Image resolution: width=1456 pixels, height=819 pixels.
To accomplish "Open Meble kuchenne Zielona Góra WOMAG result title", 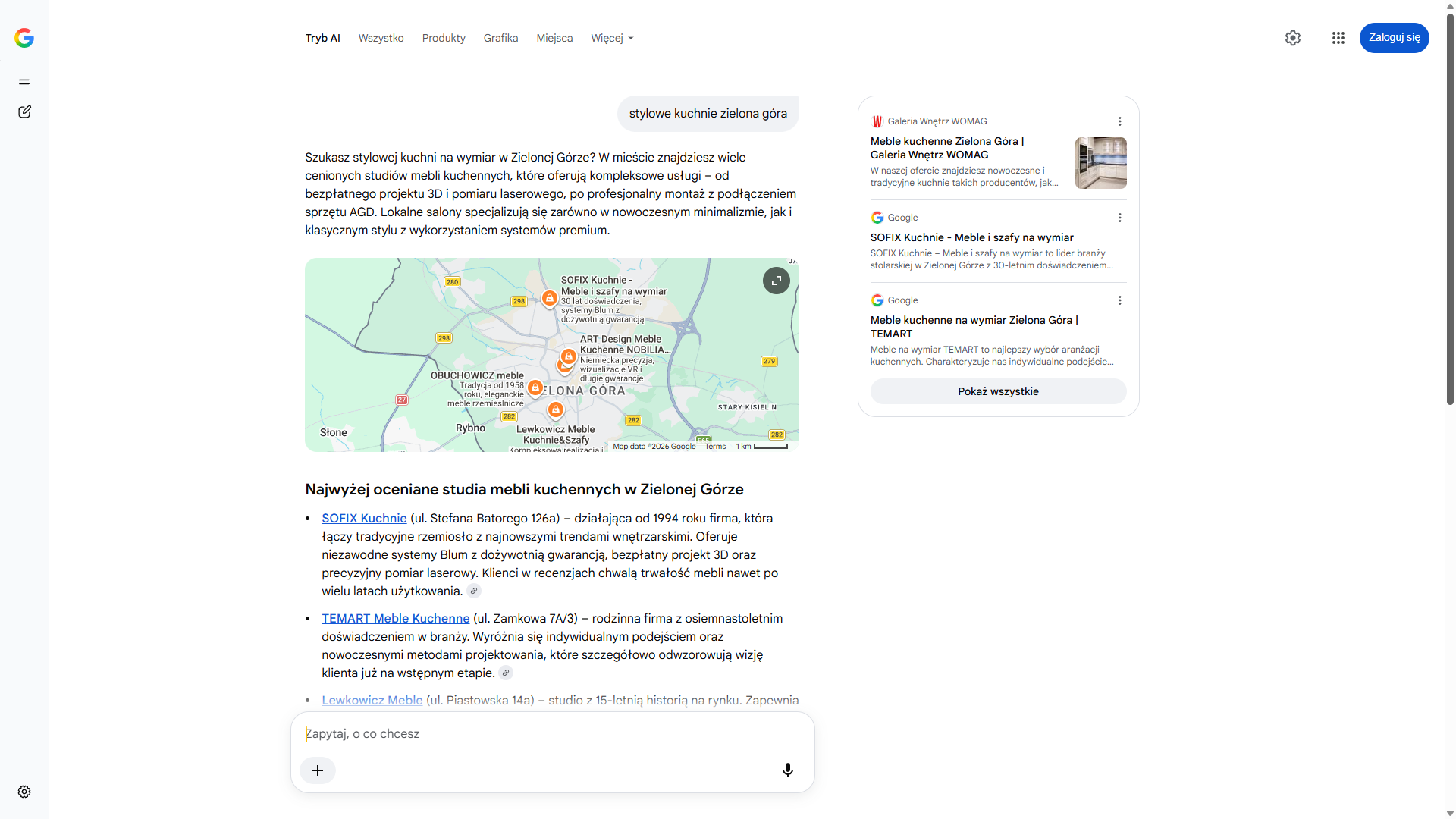I will click(x=947, y=148).
